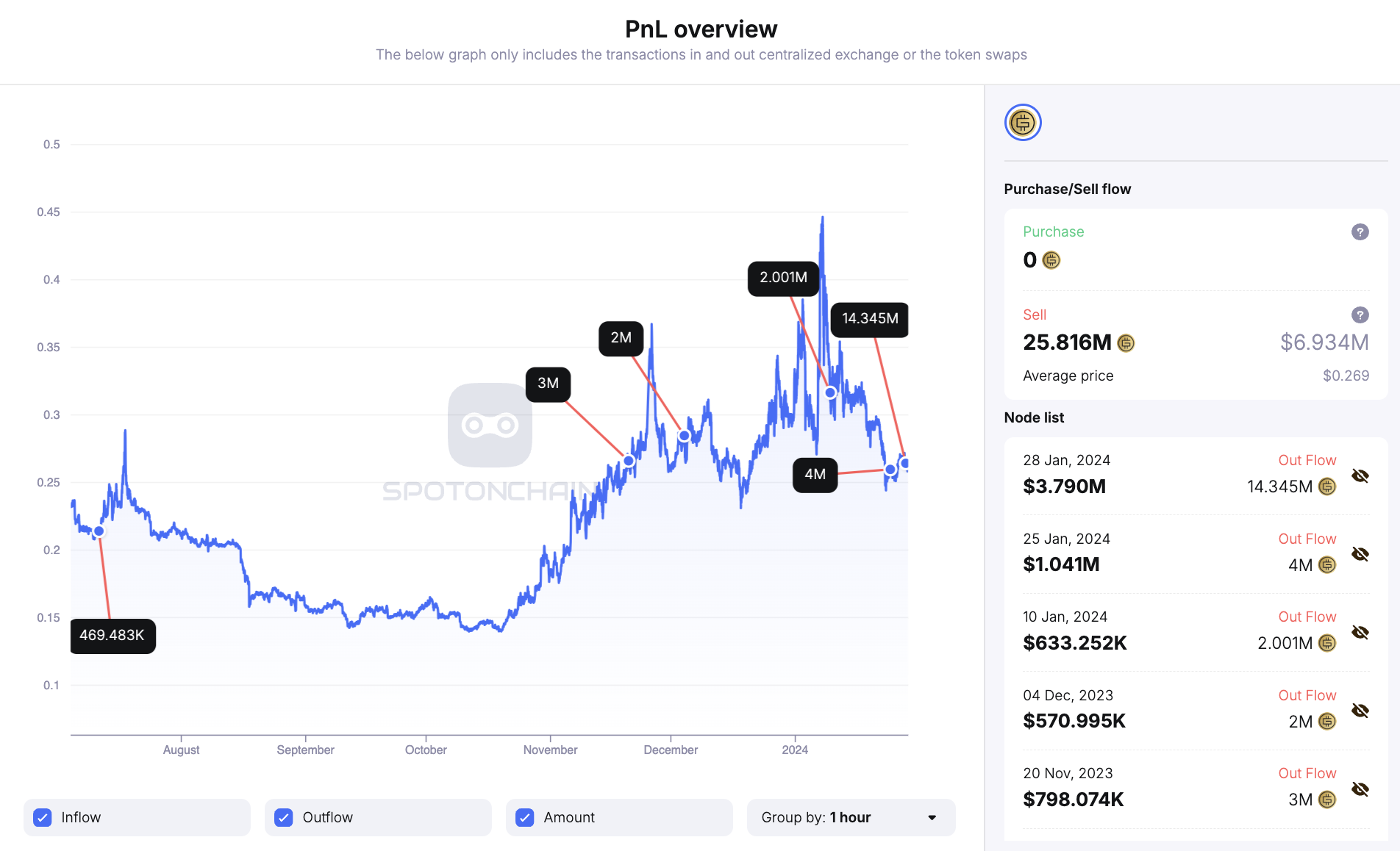Click the 4M outflow chart label
This screenshot has width=1400, height=851.
[x=815, y=475]
